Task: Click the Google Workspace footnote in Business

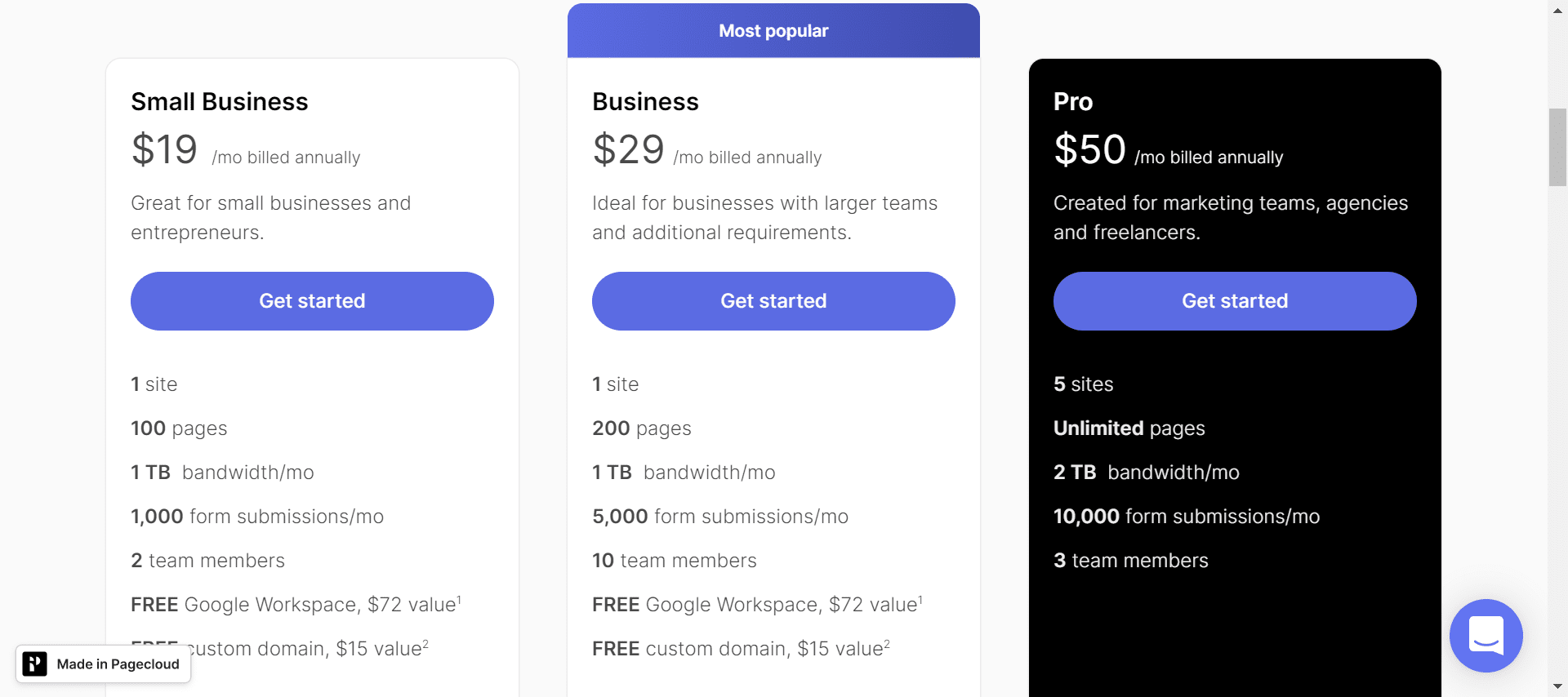Action: (x=920, y=600)
